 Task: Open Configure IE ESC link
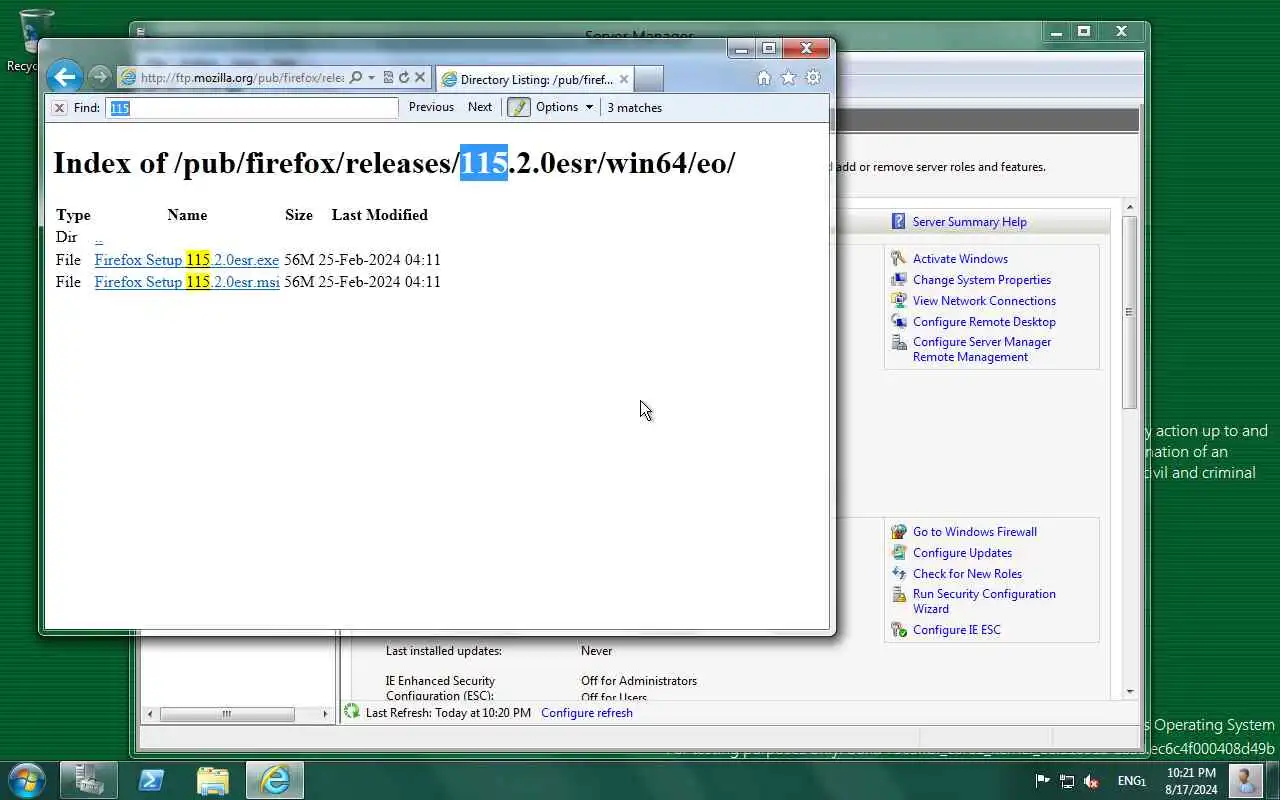956,630
